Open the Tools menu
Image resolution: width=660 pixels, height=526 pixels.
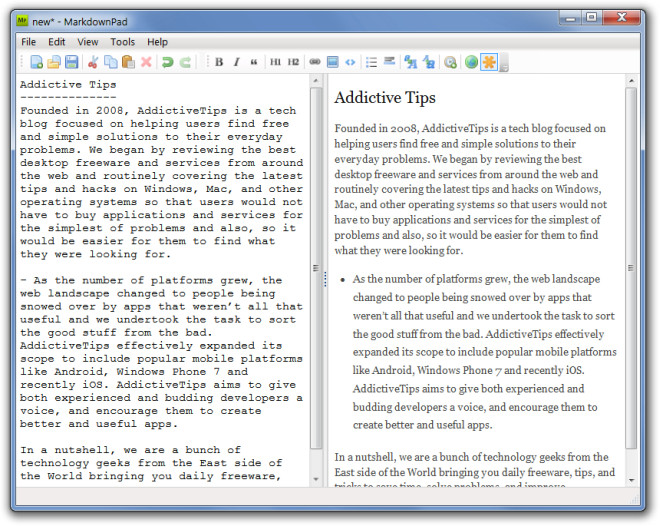pyautogui.click(x=122, y=42)
